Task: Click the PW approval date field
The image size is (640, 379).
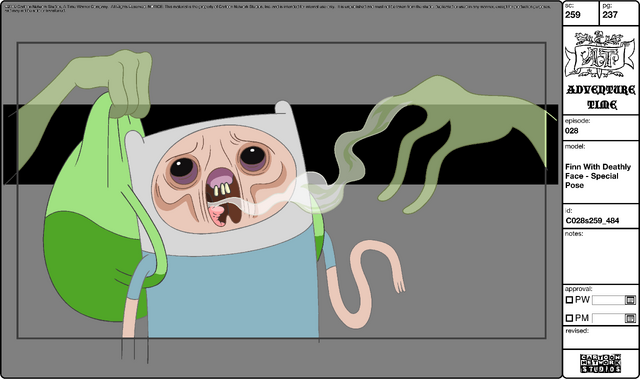Action: 608,300
